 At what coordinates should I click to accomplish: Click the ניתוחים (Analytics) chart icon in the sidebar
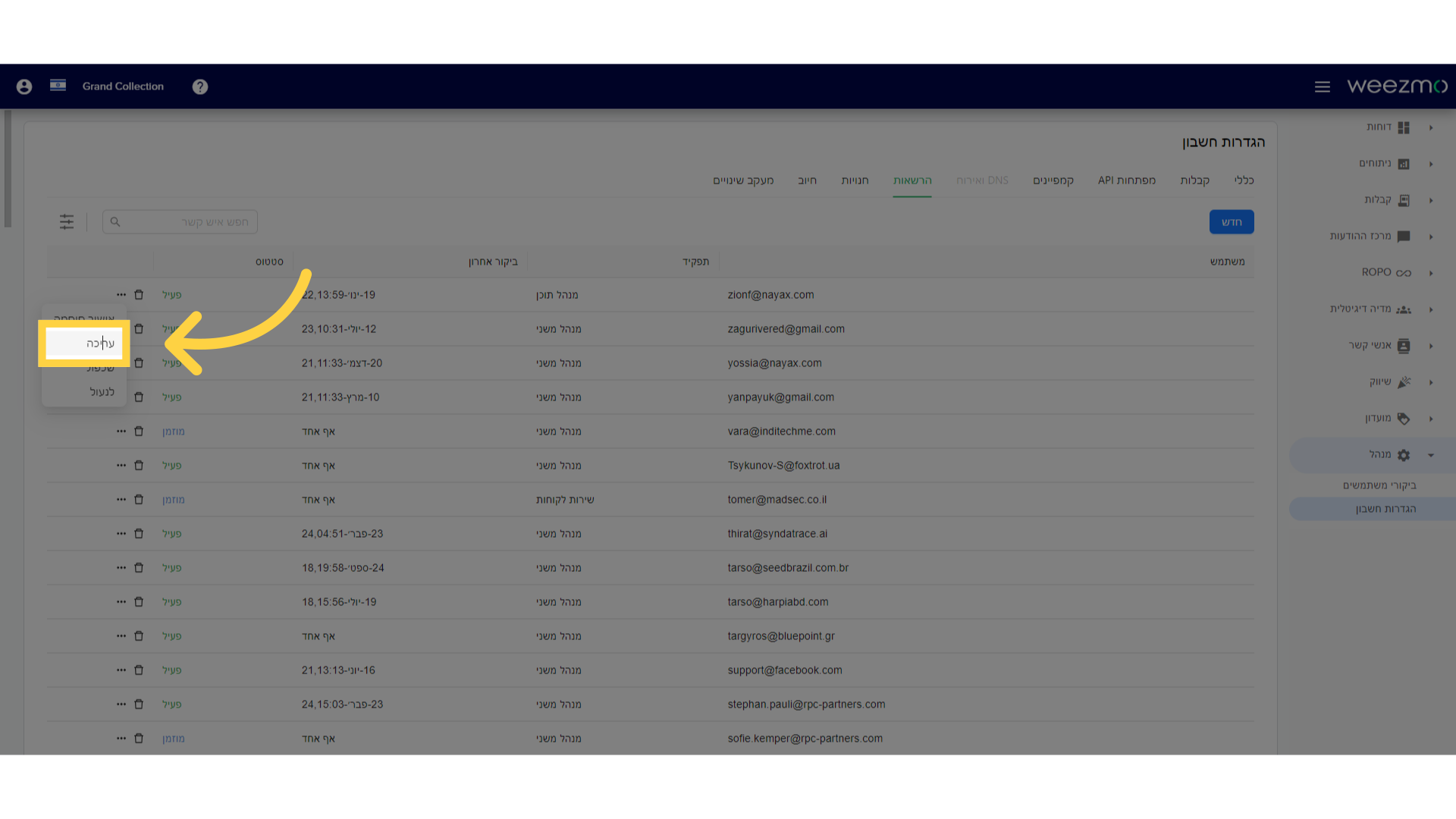(1404, 164)
